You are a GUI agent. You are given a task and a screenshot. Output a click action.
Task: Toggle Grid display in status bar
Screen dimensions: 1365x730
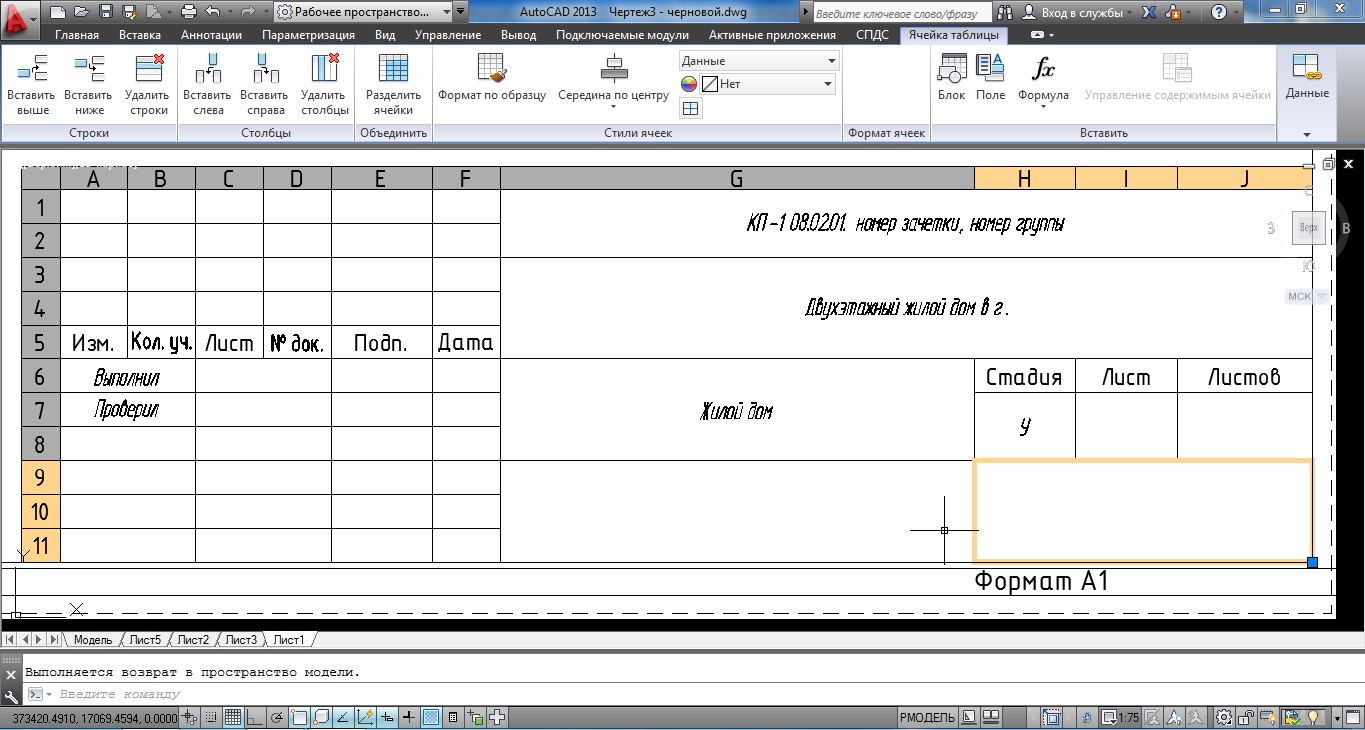[232, 717]
